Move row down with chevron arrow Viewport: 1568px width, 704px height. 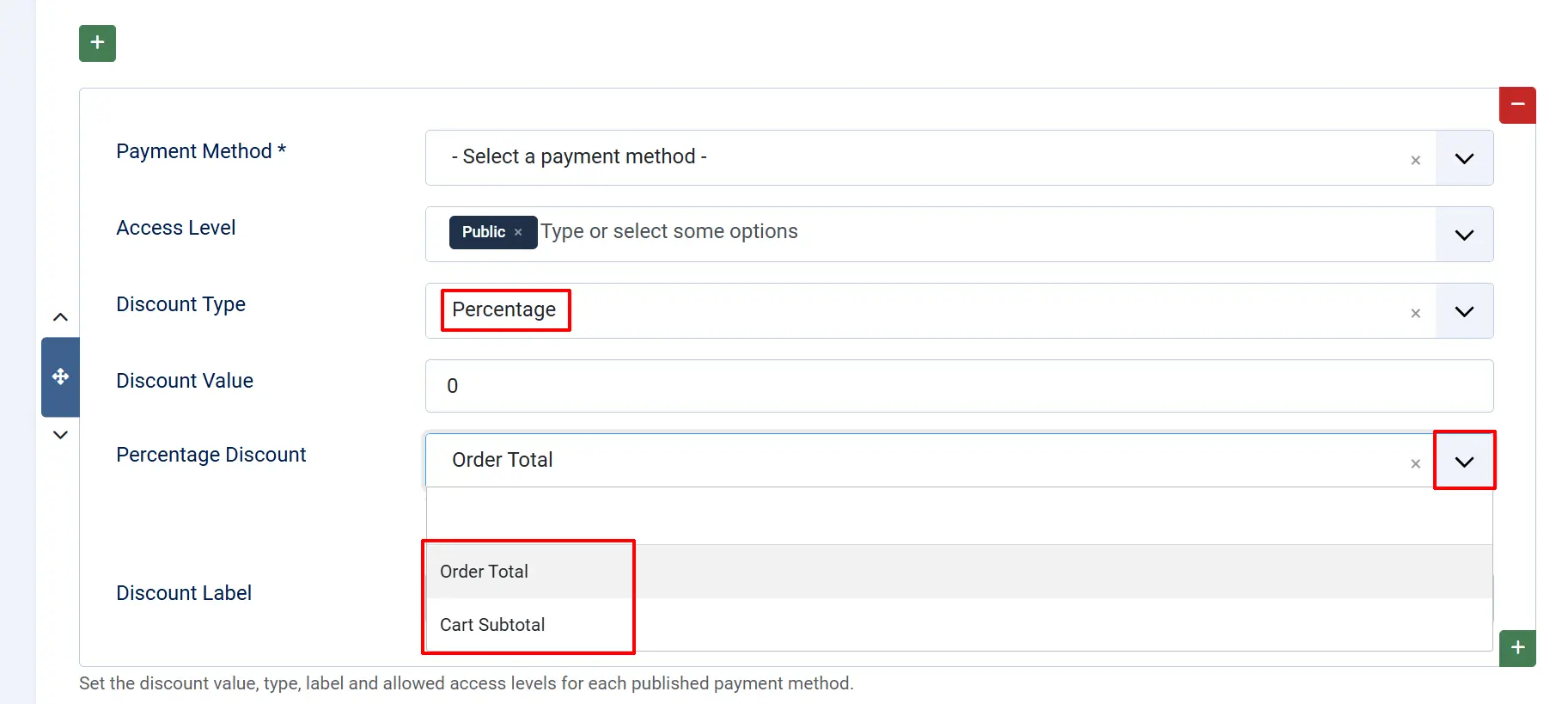pyautogui.click(x=60, y=435)
